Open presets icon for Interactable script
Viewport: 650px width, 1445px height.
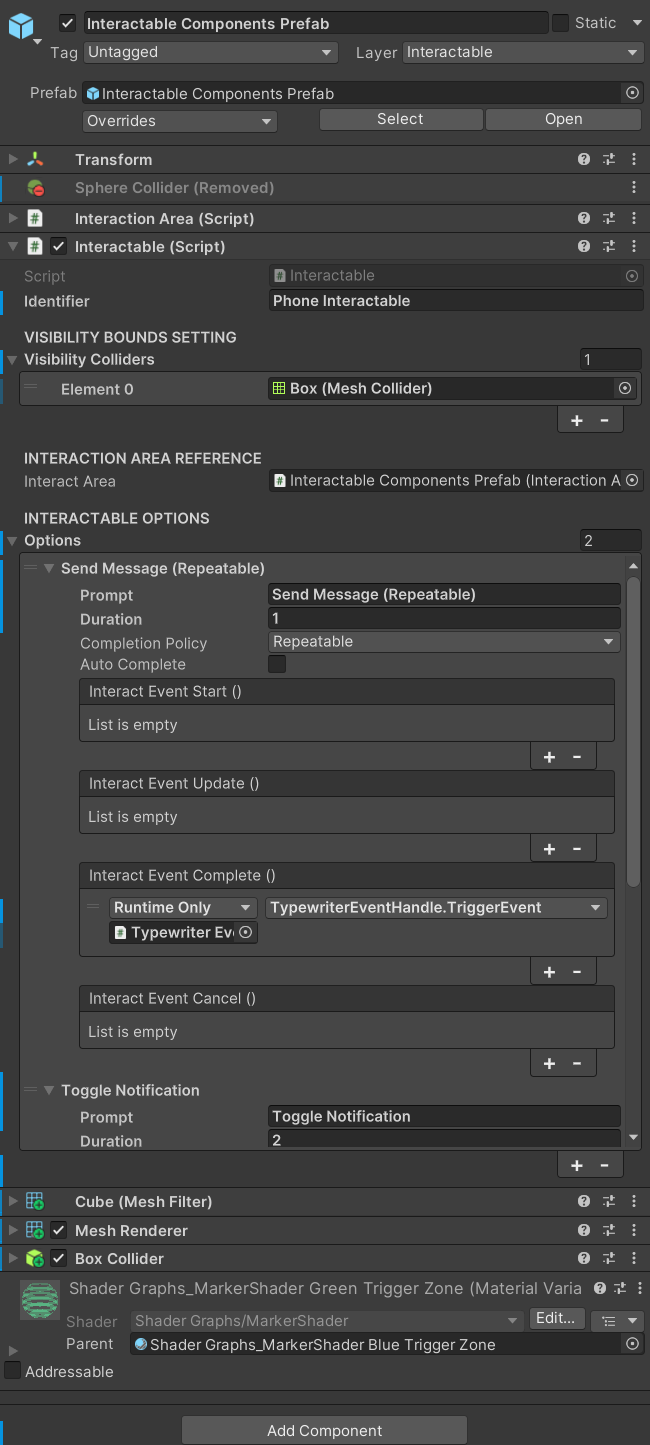(609, 246)
